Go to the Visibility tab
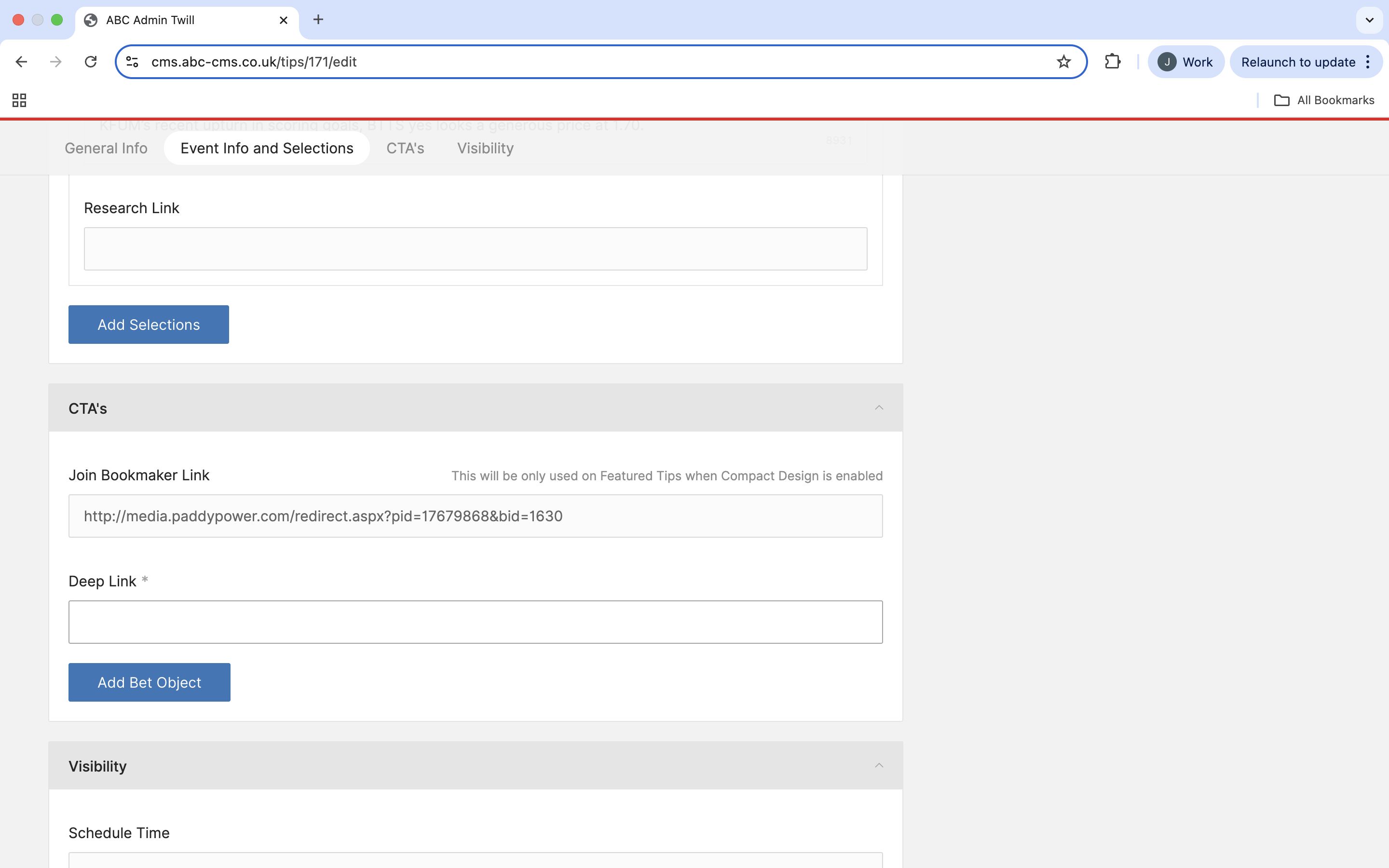The height and width of the screenshot is (868, 1389). [485, 149]
